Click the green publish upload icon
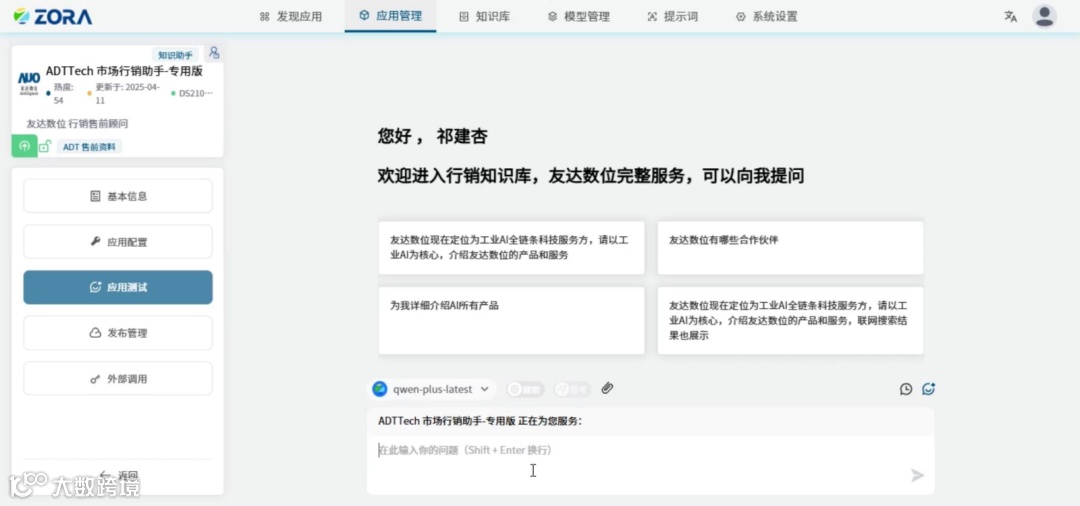The image size is (1080, 506). tap(24, 146)
